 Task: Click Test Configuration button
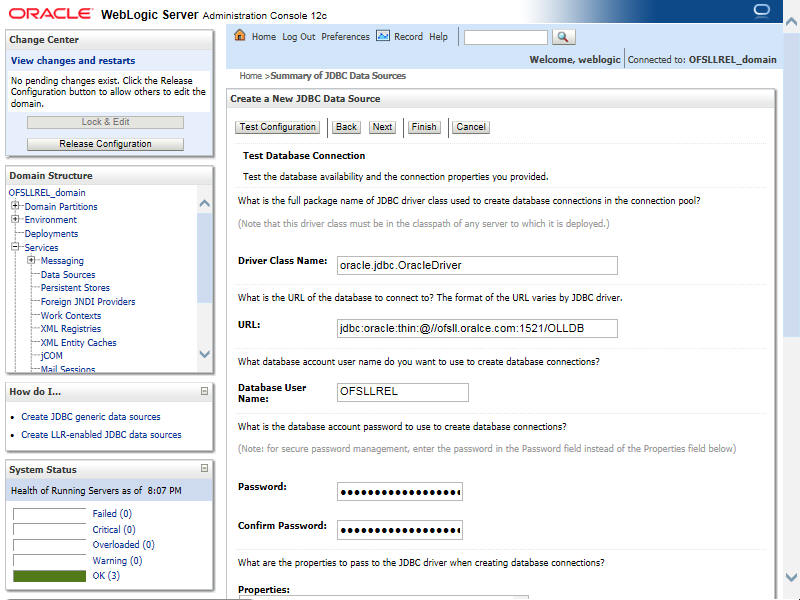pos(278,127)
